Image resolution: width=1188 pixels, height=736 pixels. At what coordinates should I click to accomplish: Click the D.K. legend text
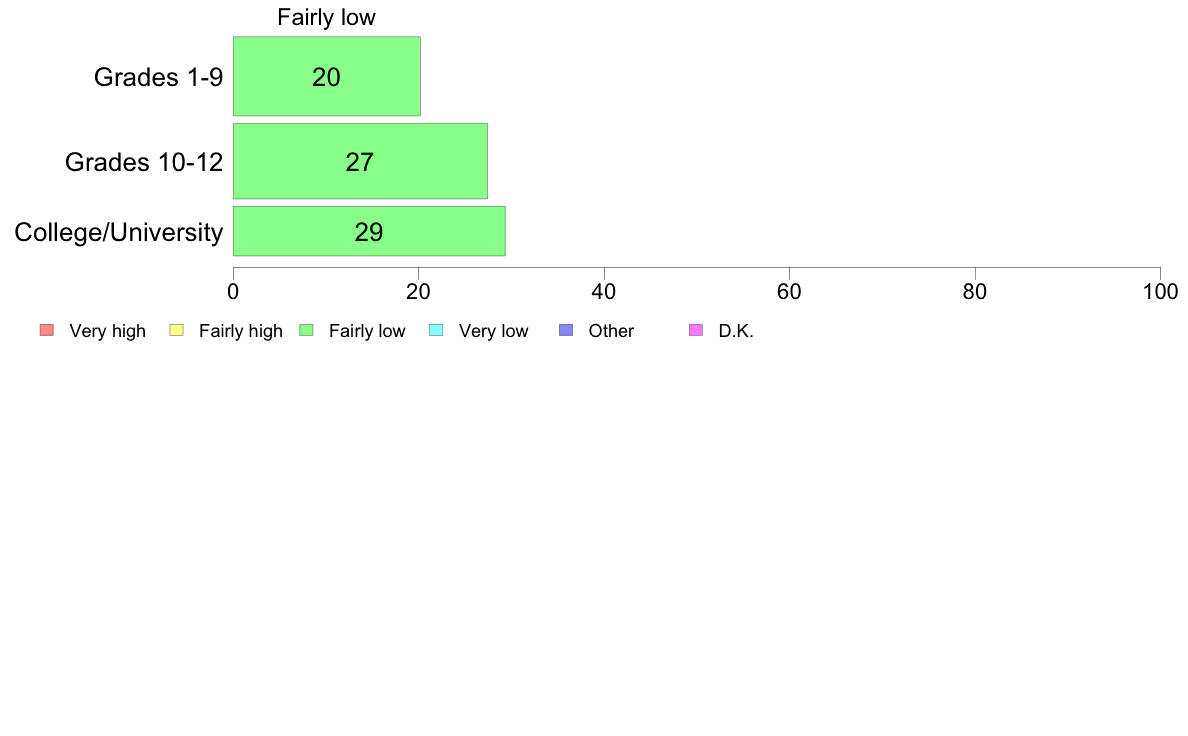736,331
